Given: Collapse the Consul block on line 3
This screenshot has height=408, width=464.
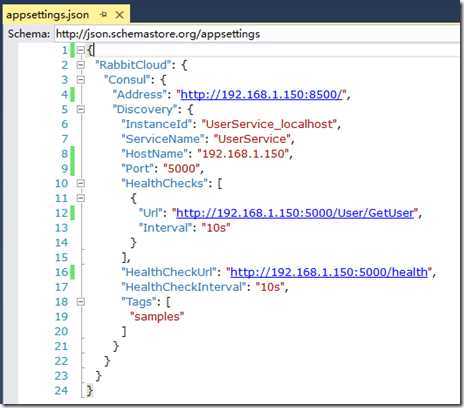Looking at the screenshot, I should click(x=81, y=80).
